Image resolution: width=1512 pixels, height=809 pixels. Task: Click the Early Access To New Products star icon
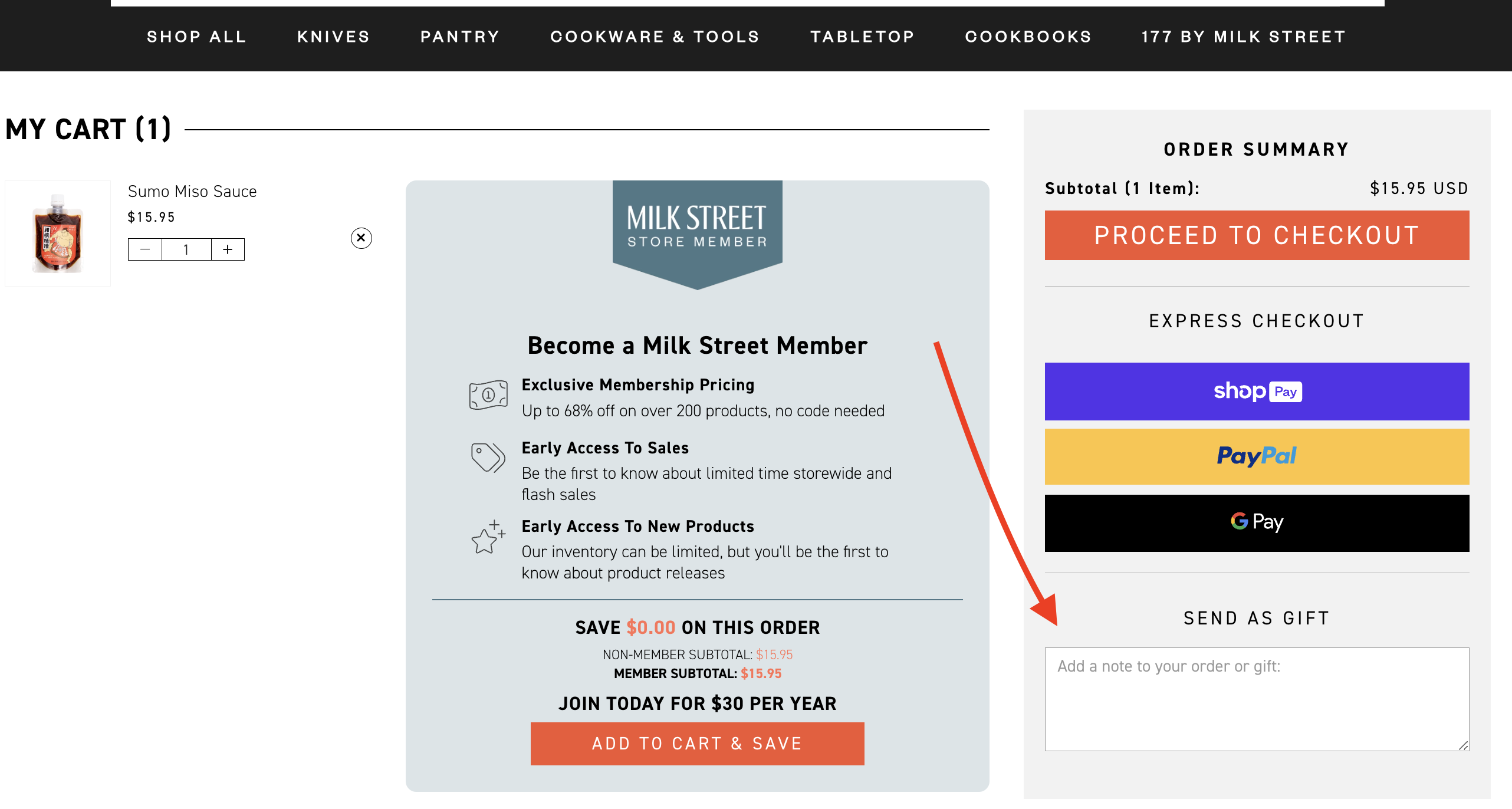(488, 537)
